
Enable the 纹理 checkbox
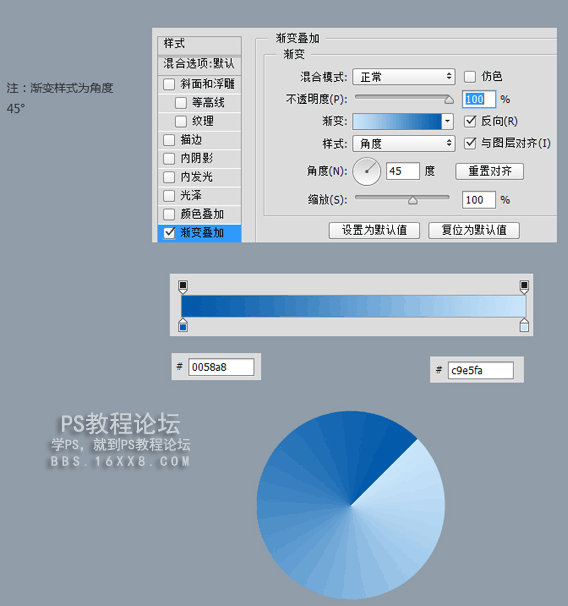(x=180, y=121)
